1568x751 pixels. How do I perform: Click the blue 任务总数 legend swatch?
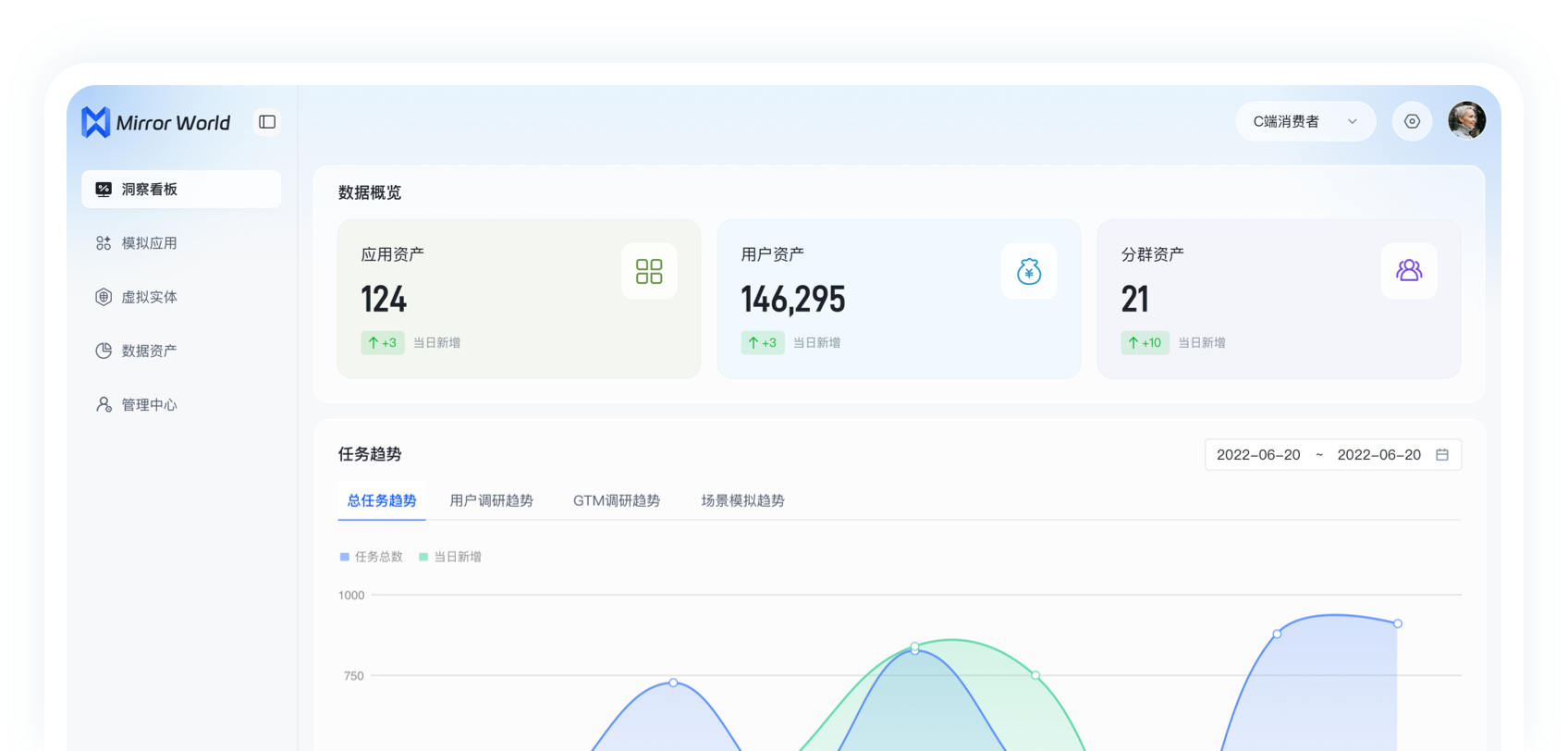click(345, 557)
